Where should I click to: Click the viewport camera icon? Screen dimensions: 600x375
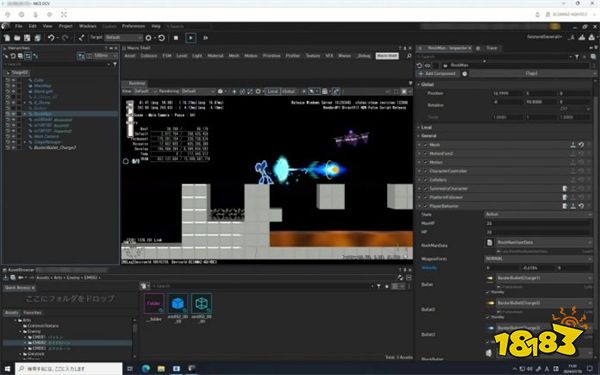click(220, 91)
